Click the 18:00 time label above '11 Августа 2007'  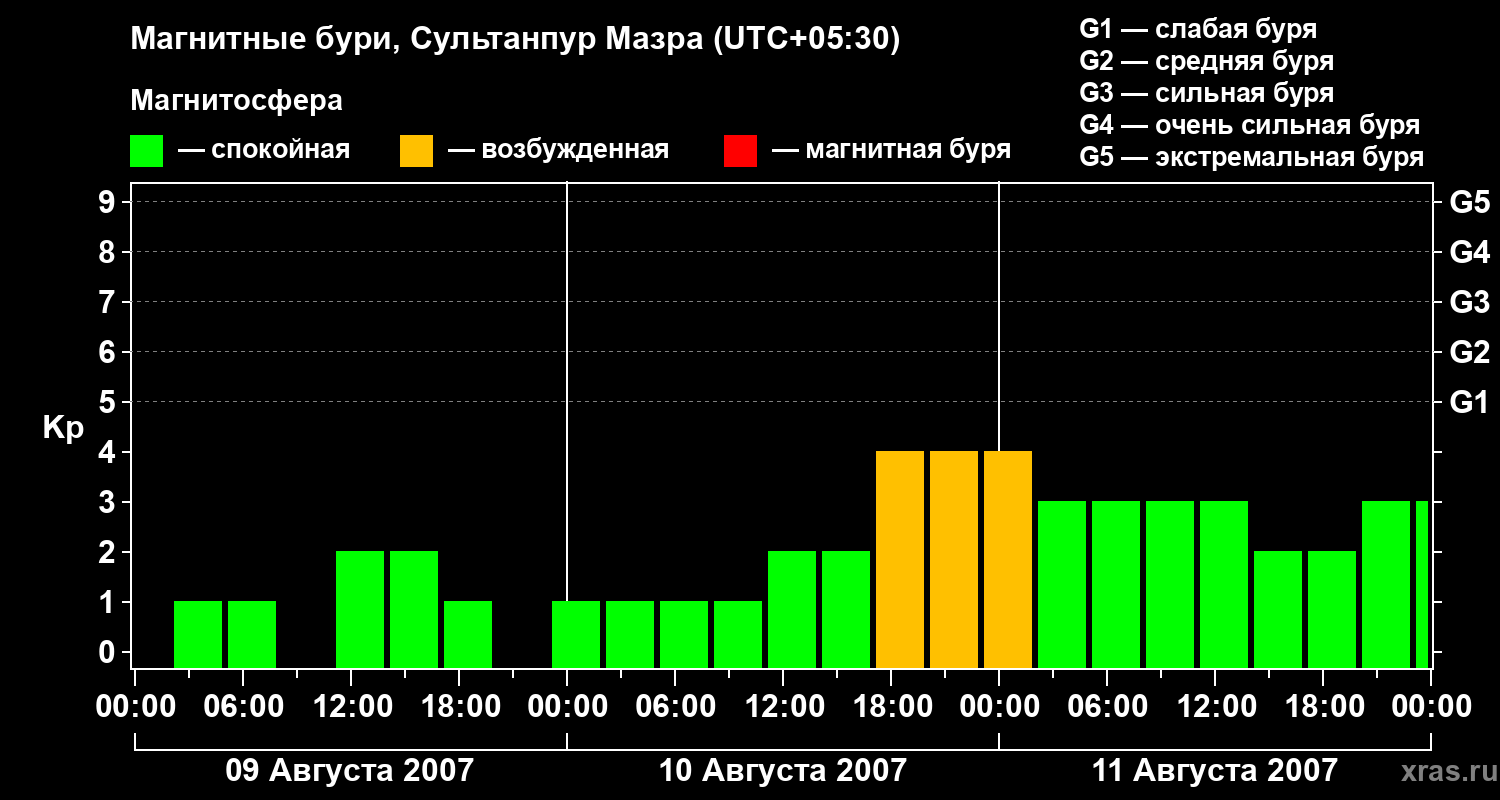(1323, 707)
